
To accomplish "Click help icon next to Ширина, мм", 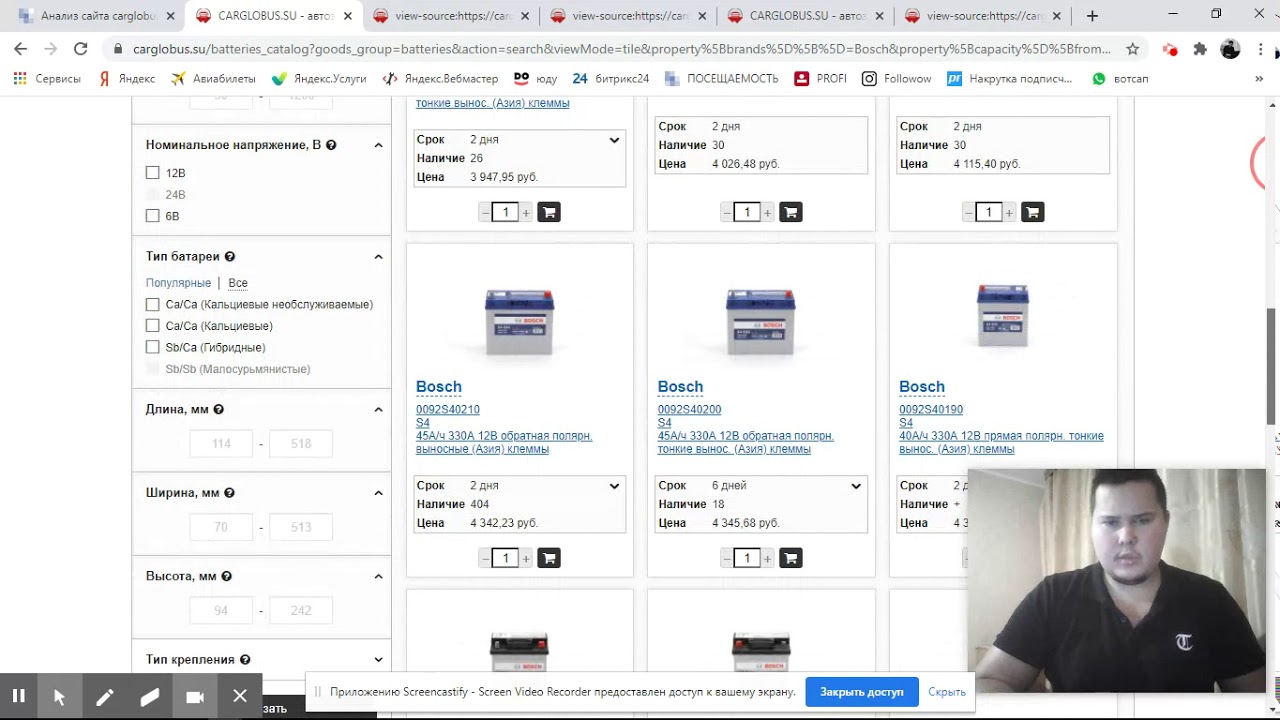I will pyautogui.click(x=230, y=493).
